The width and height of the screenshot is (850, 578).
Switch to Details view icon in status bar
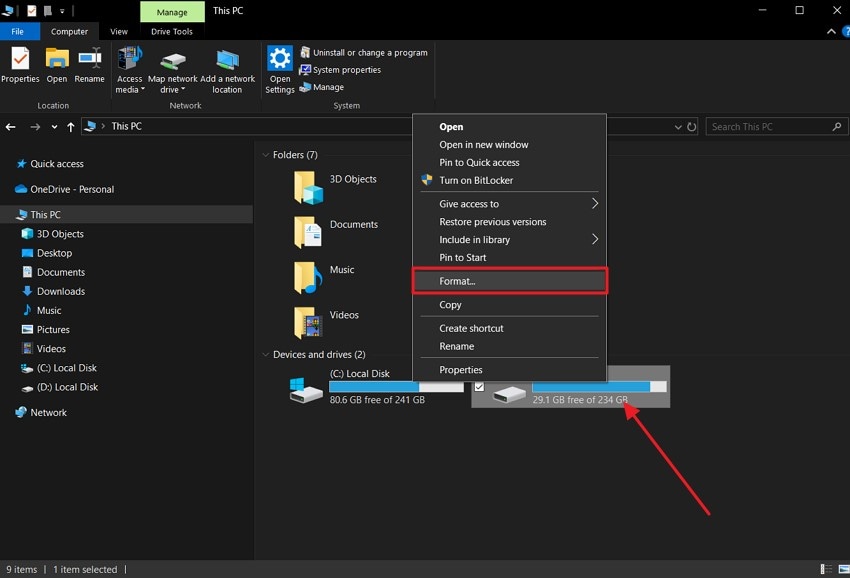click(x=826, y=569)
